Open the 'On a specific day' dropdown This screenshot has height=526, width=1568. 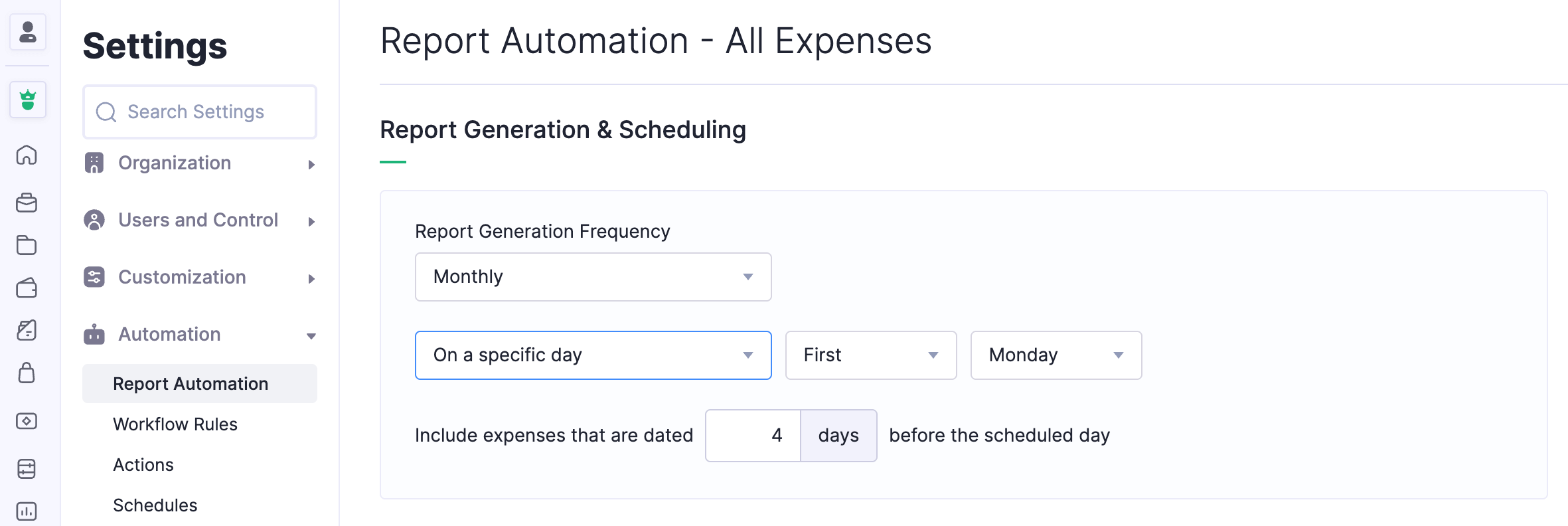(x=593, y=355)
